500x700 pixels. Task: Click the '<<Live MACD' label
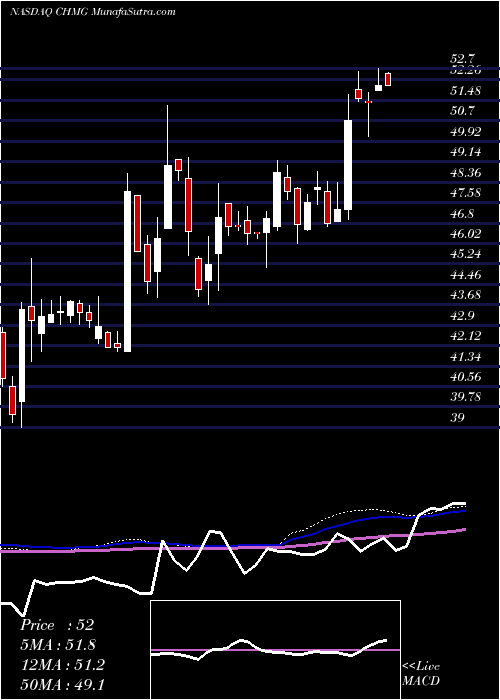(x=421, y=673)
